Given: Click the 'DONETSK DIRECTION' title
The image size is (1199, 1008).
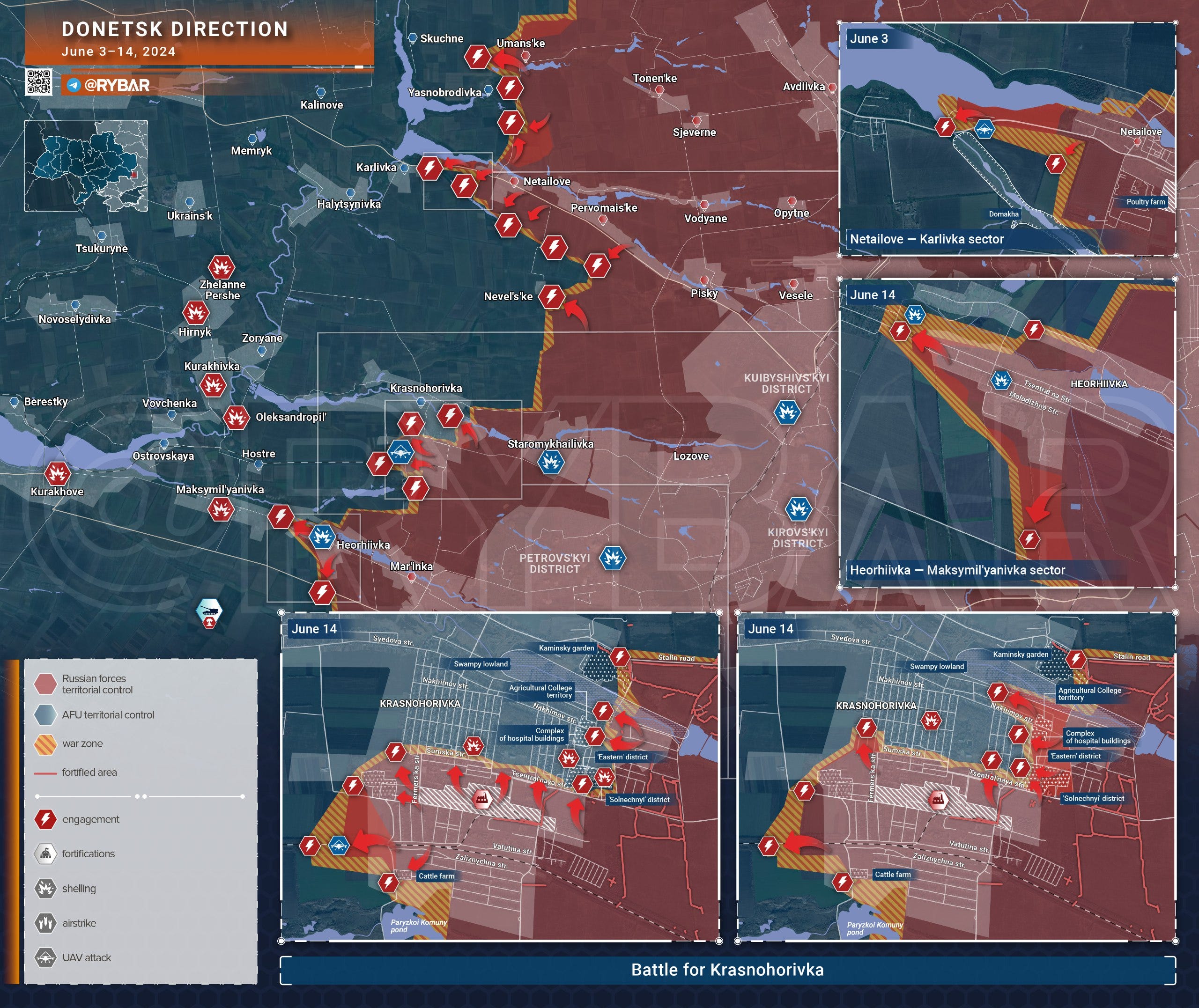Looking at the screenshot, I should 175,29.
